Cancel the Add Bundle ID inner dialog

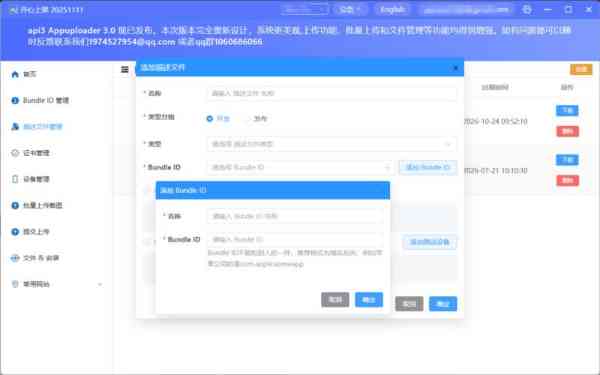(335, 300)
